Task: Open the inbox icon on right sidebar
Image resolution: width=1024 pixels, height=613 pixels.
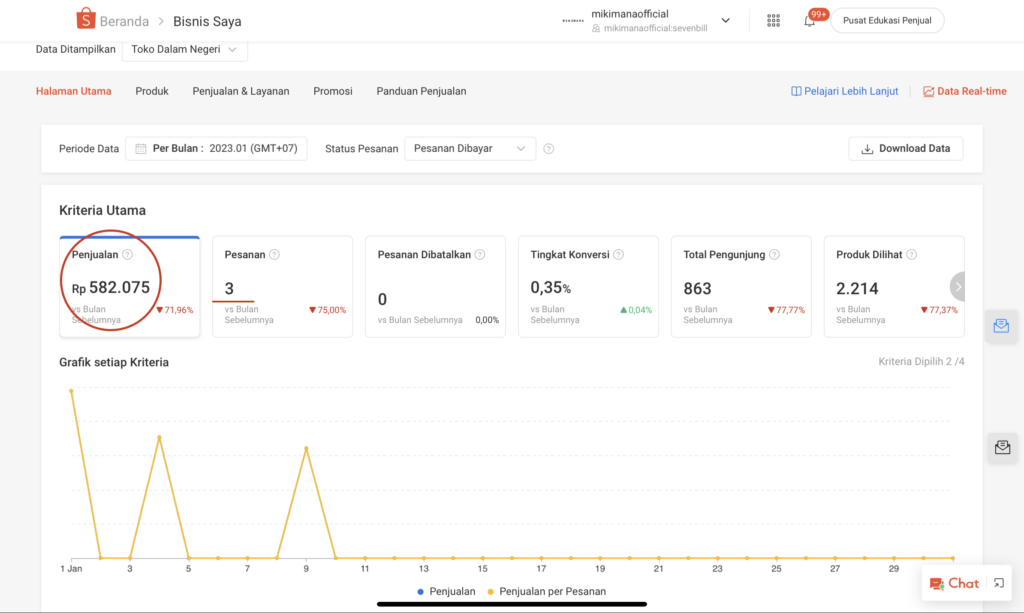Action: [1001, 326]
